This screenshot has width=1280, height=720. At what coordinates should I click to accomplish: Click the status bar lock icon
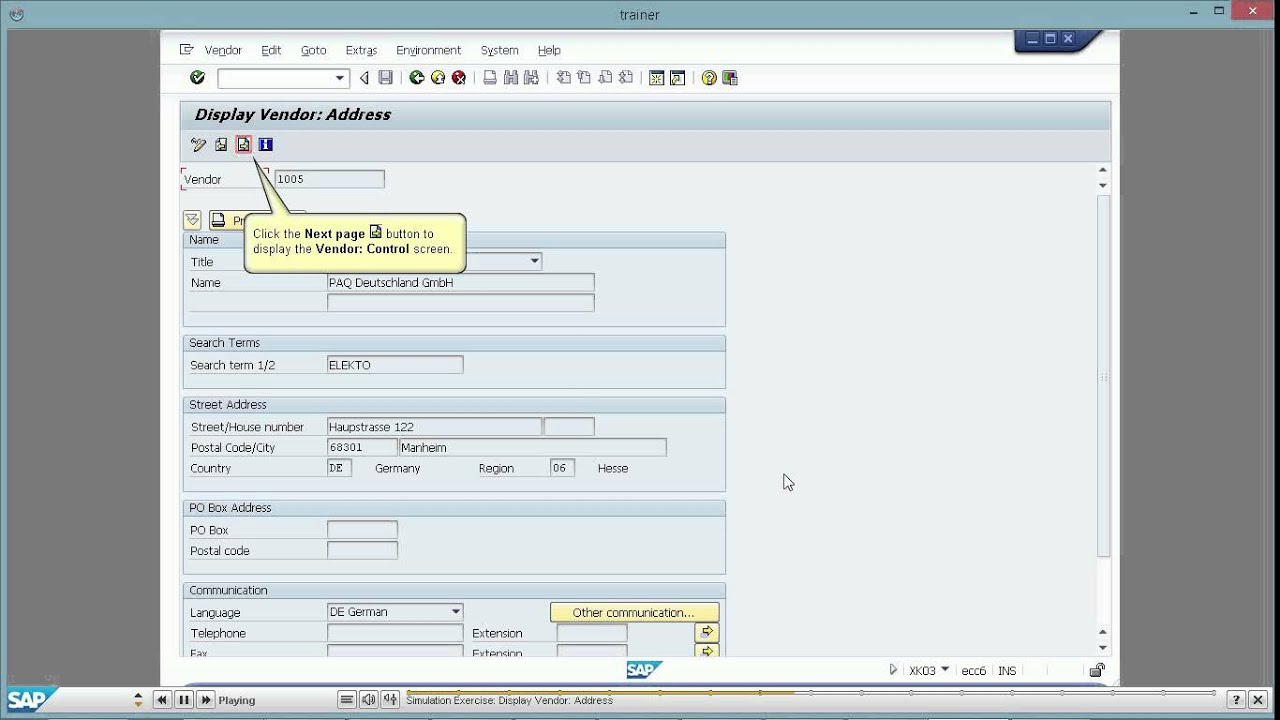tap(1097, 670)
